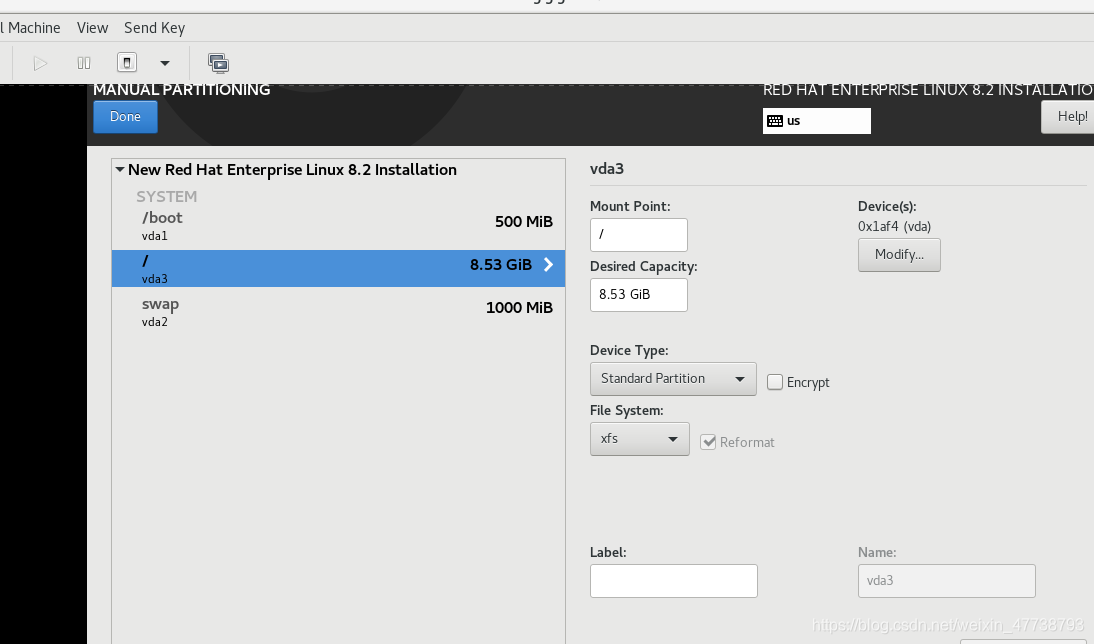Screen dimensions: 1094x644
Task: Click the Label input field
Action: pos(673,581)
